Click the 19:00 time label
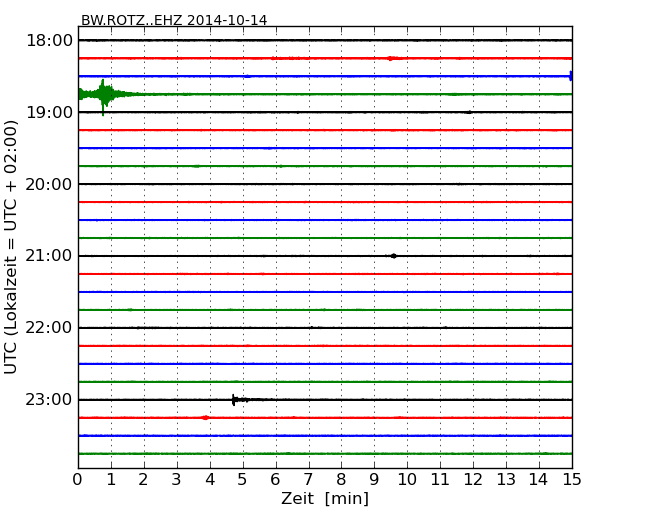 point(49,112)
